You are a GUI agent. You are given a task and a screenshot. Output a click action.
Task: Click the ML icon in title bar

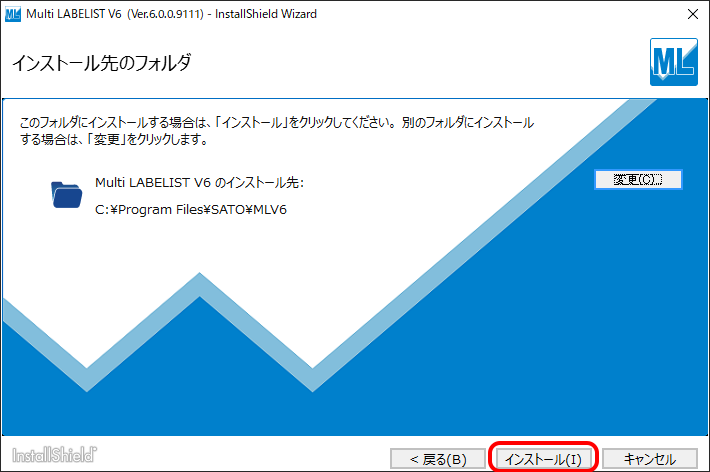coord(13,14)
